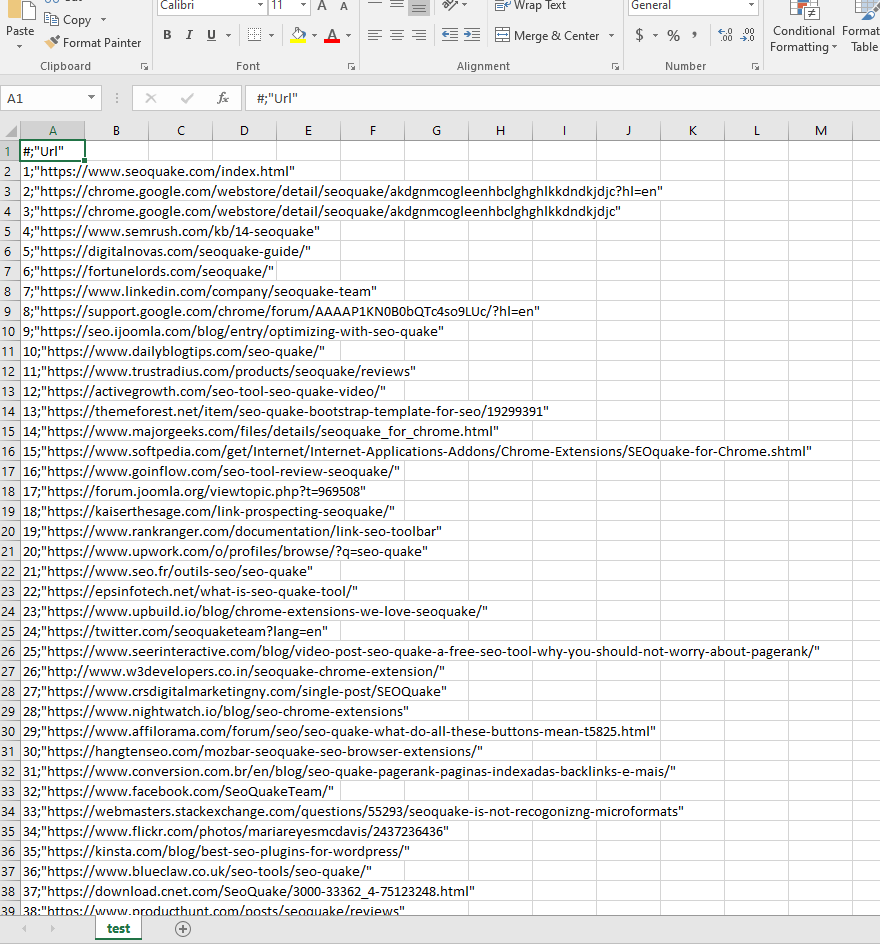880x944 pixels.
Task: Click the text Orientation icon
Action: coord(450,6)
